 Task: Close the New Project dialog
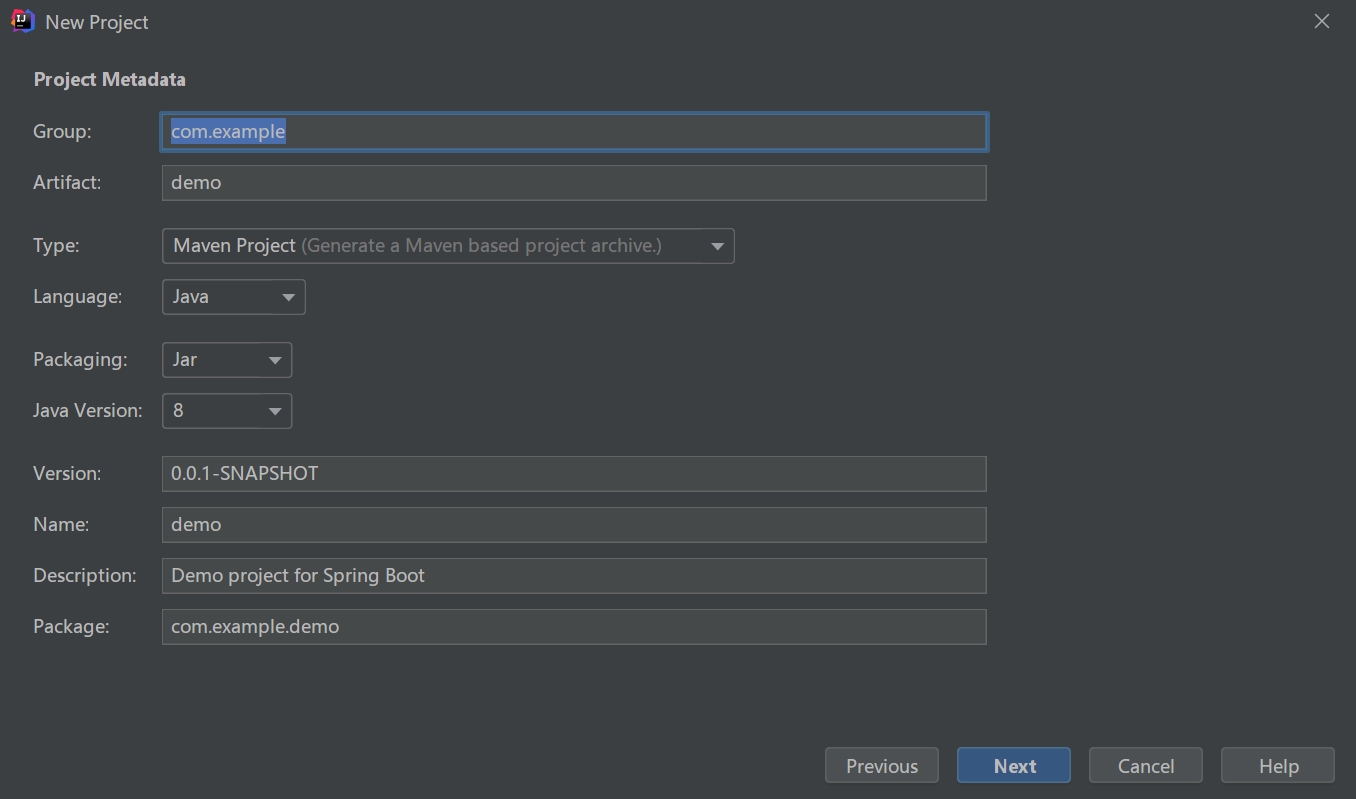coord(1321,21)
